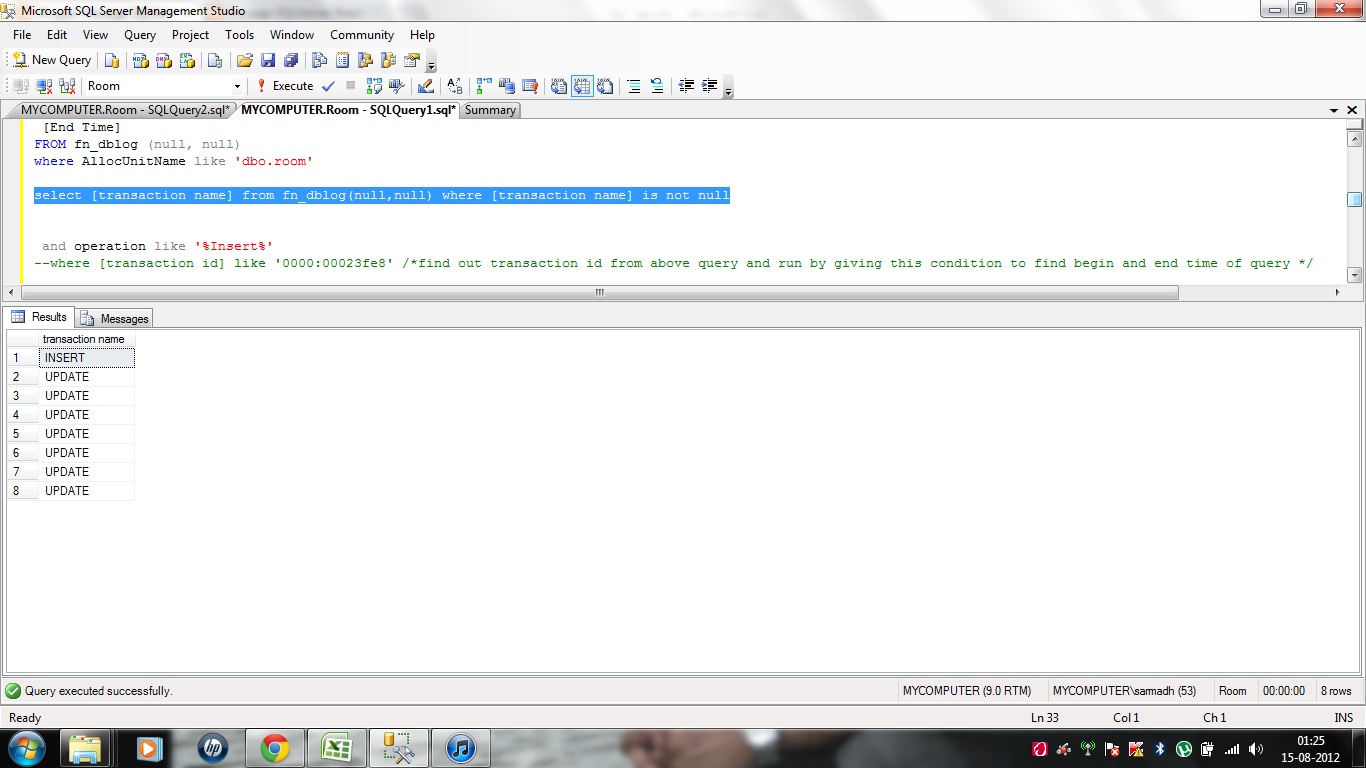This screenshot has width=1366, height=768.
Task: Execute the current SQL query
Action: (288, 86)
